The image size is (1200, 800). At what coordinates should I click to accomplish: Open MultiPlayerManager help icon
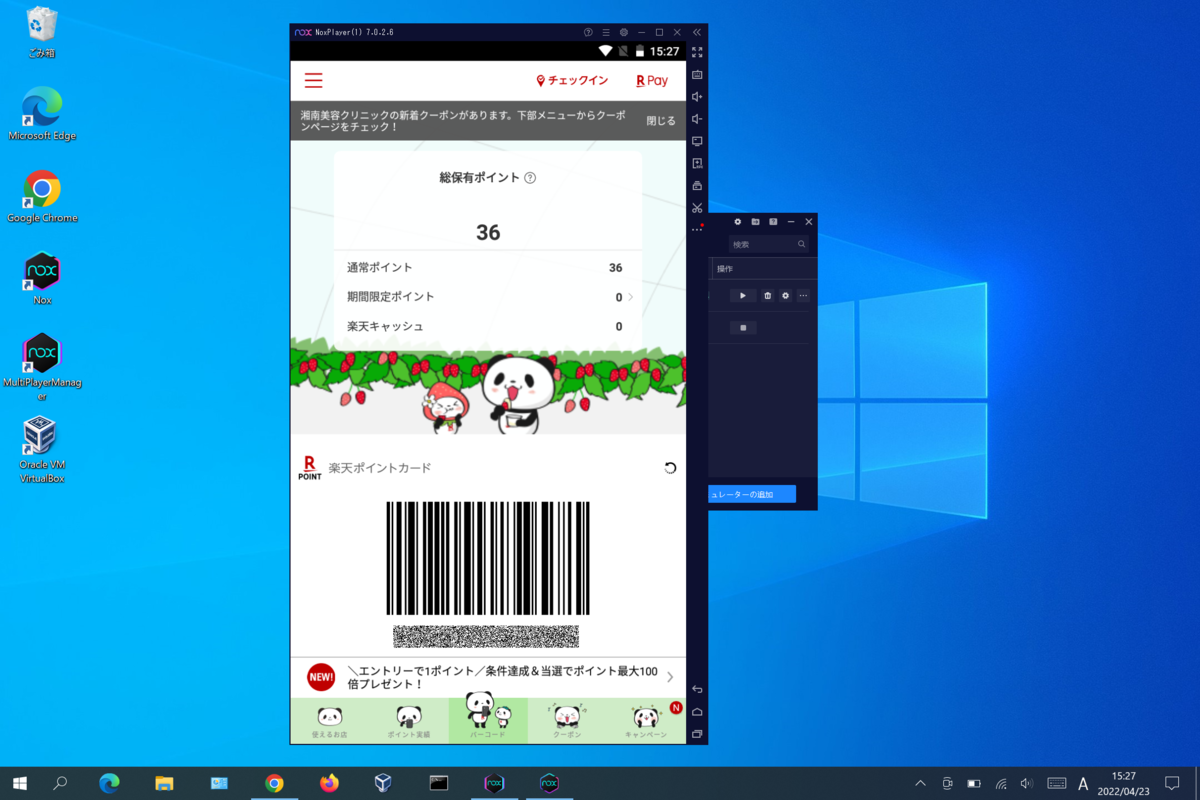pos(773,221)
